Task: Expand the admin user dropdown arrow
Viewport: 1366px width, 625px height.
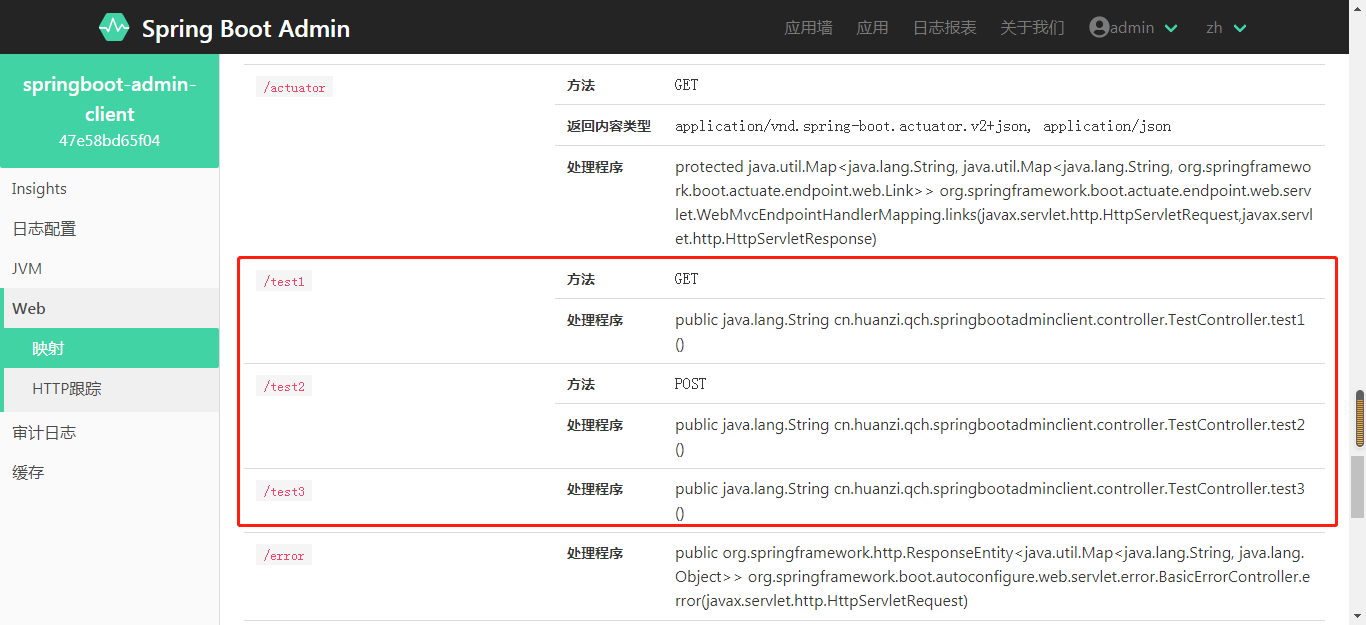Action: (x=1172, y=28)
